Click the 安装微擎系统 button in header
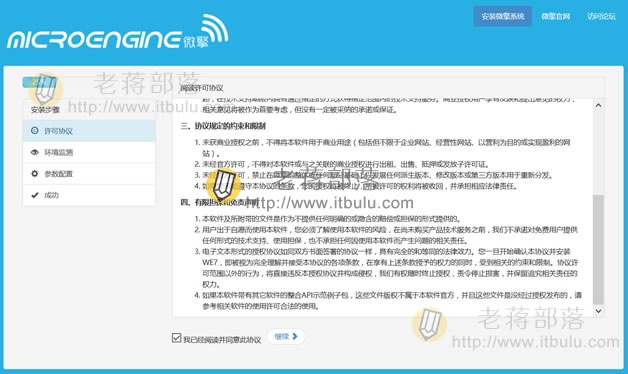 (x=503, y=16)
